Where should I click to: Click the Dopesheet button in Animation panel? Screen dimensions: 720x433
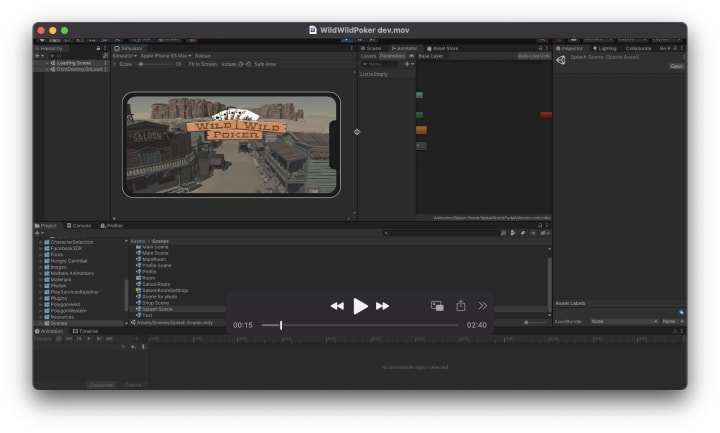pyautogui.click(x=102, y=385)
